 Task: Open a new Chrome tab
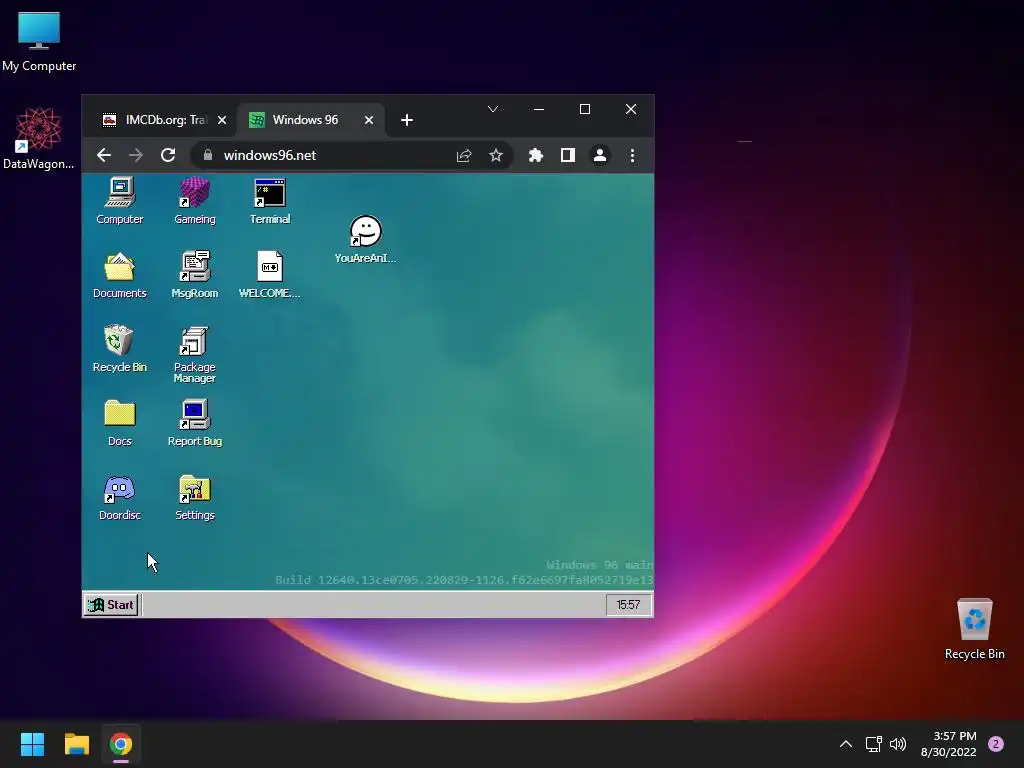(x=407, y=120)
